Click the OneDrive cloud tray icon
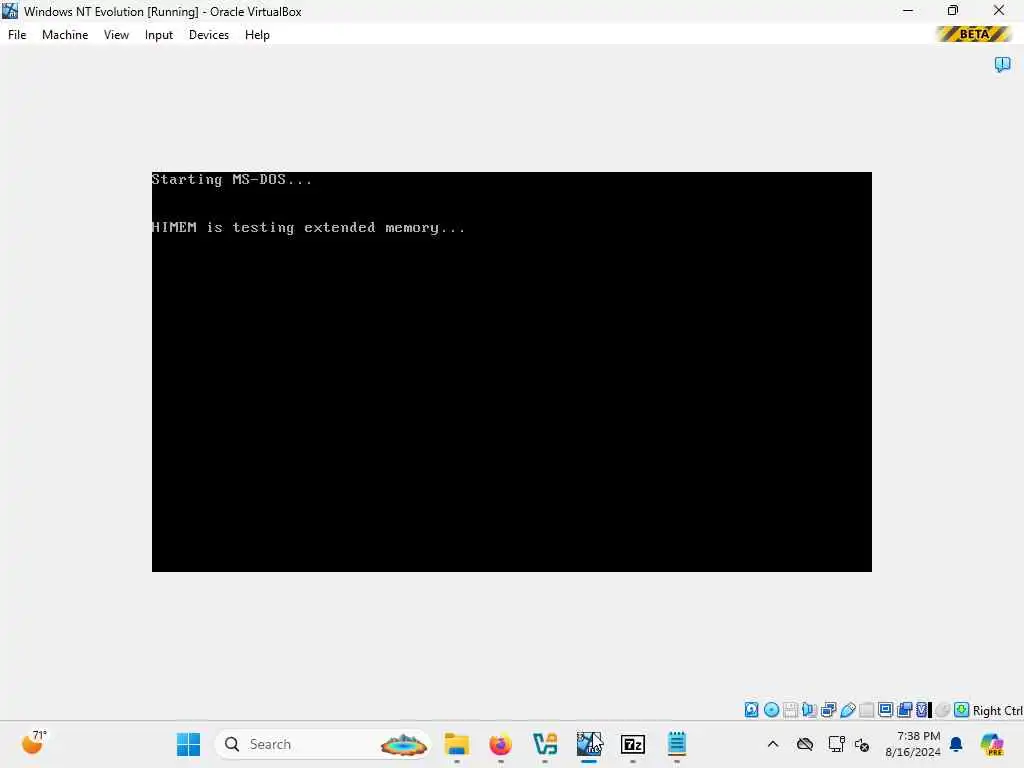This screenshot has height=768, width=1024. pyautogui.click(x=805, y=744)
